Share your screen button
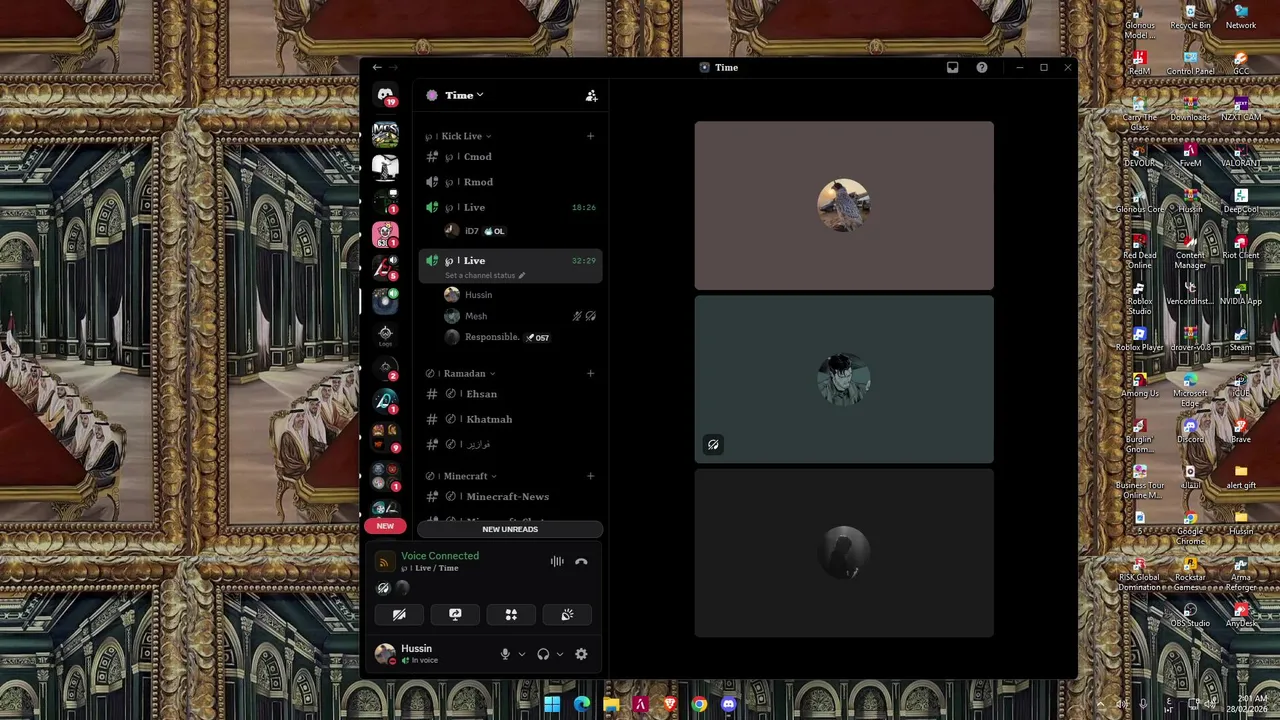This screenshot has height=720, width=1280. point(455,615)
